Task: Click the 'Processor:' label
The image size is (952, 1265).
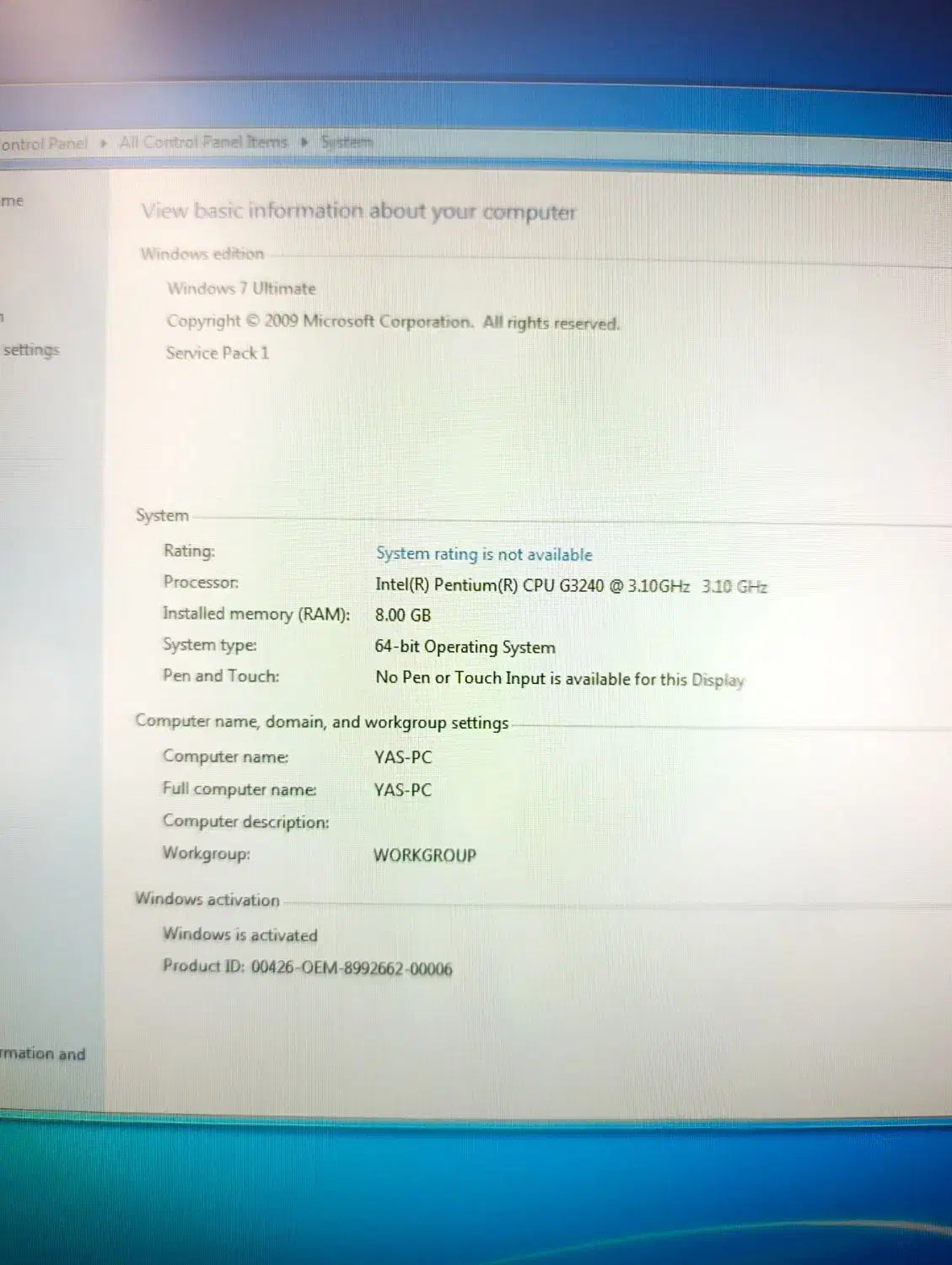Action: (x=201, y=582)
